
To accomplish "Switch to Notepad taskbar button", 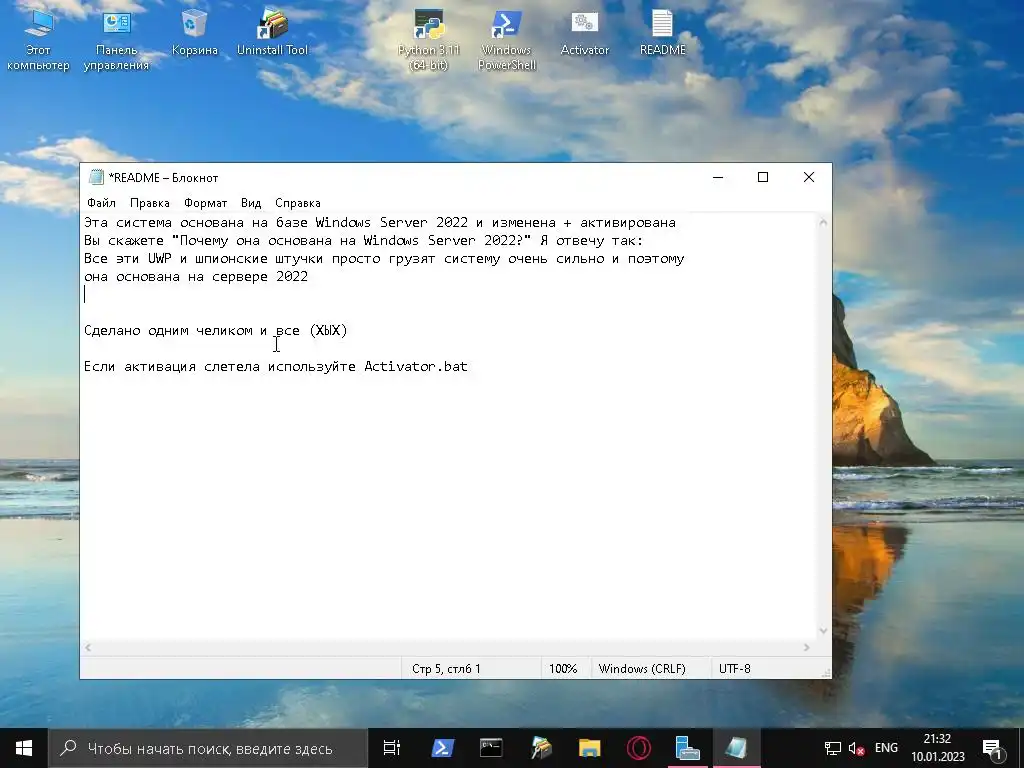I will [736, 748].
